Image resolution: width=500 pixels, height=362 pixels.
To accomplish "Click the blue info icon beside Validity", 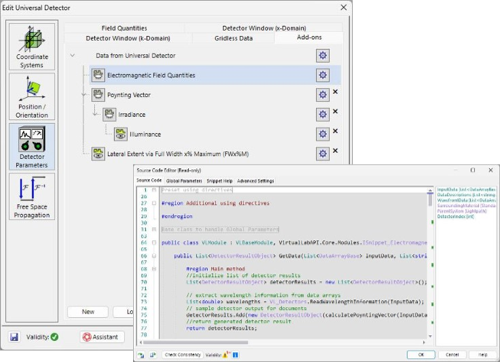I will point(235,355).
